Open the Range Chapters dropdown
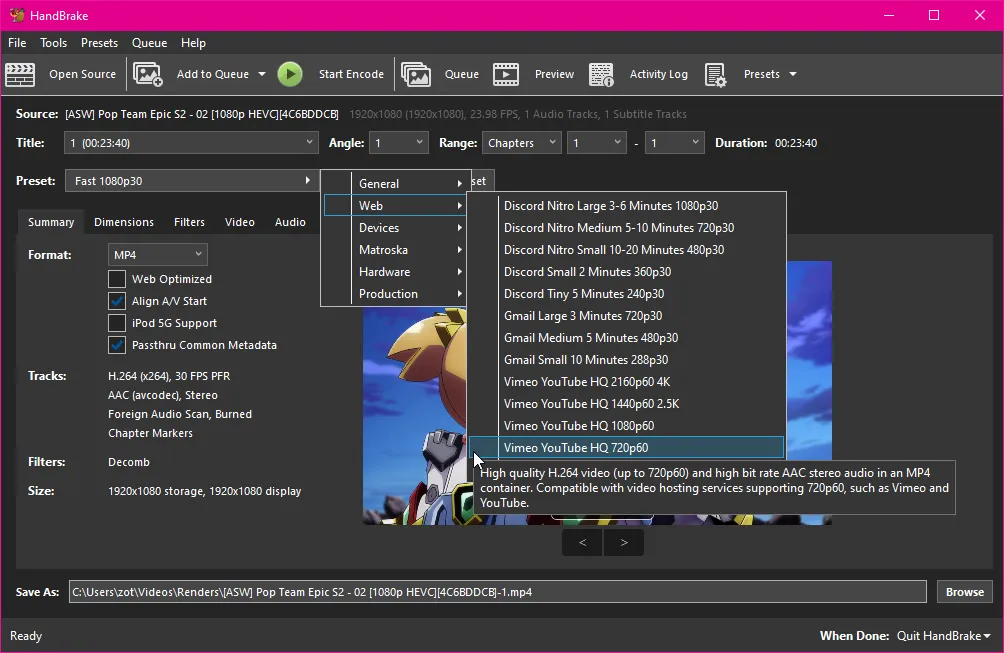 point(520,142)
